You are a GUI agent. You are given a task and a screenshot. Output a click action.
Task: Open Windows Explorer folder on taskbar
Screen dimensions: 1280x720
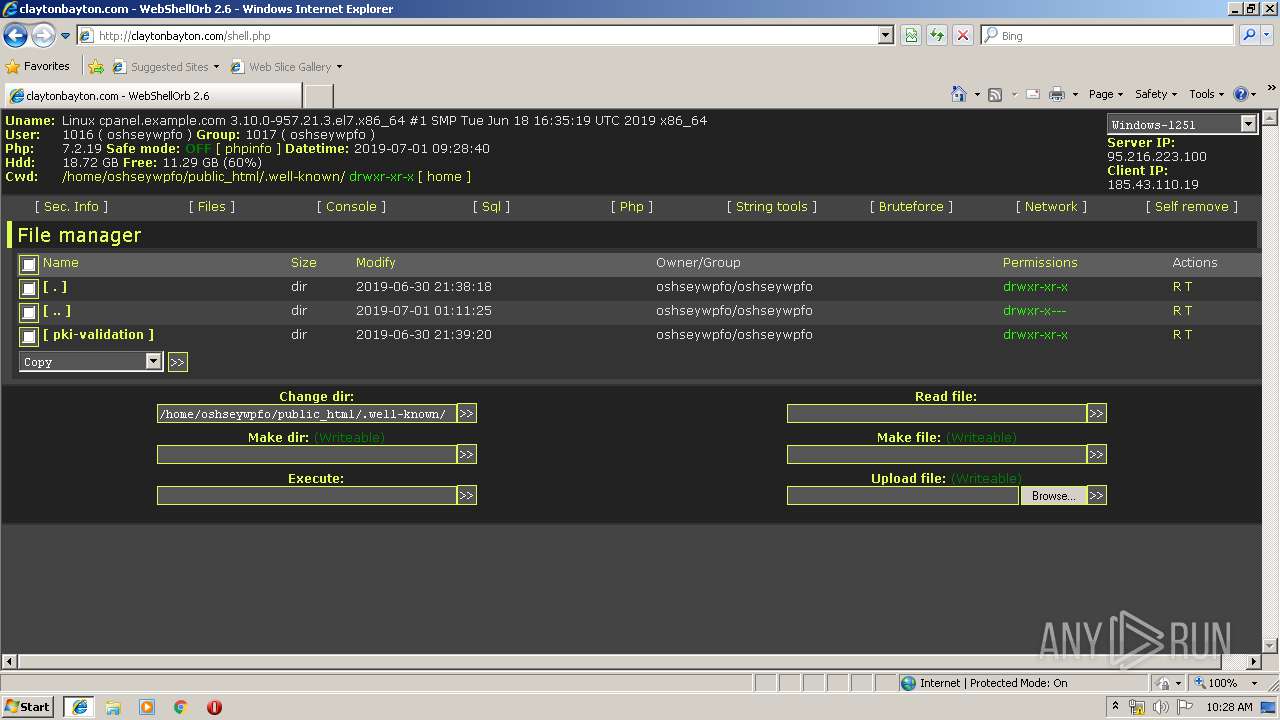tap(113, 707)
